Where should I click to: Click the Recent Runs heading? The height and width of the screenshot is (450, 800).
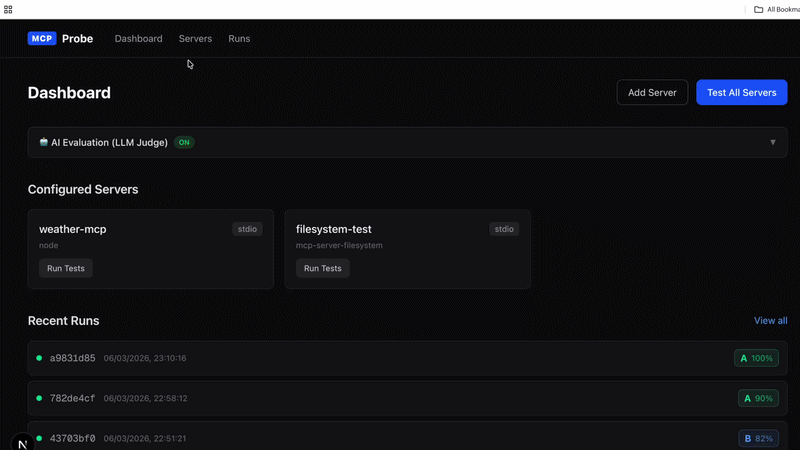click(63, 320)
